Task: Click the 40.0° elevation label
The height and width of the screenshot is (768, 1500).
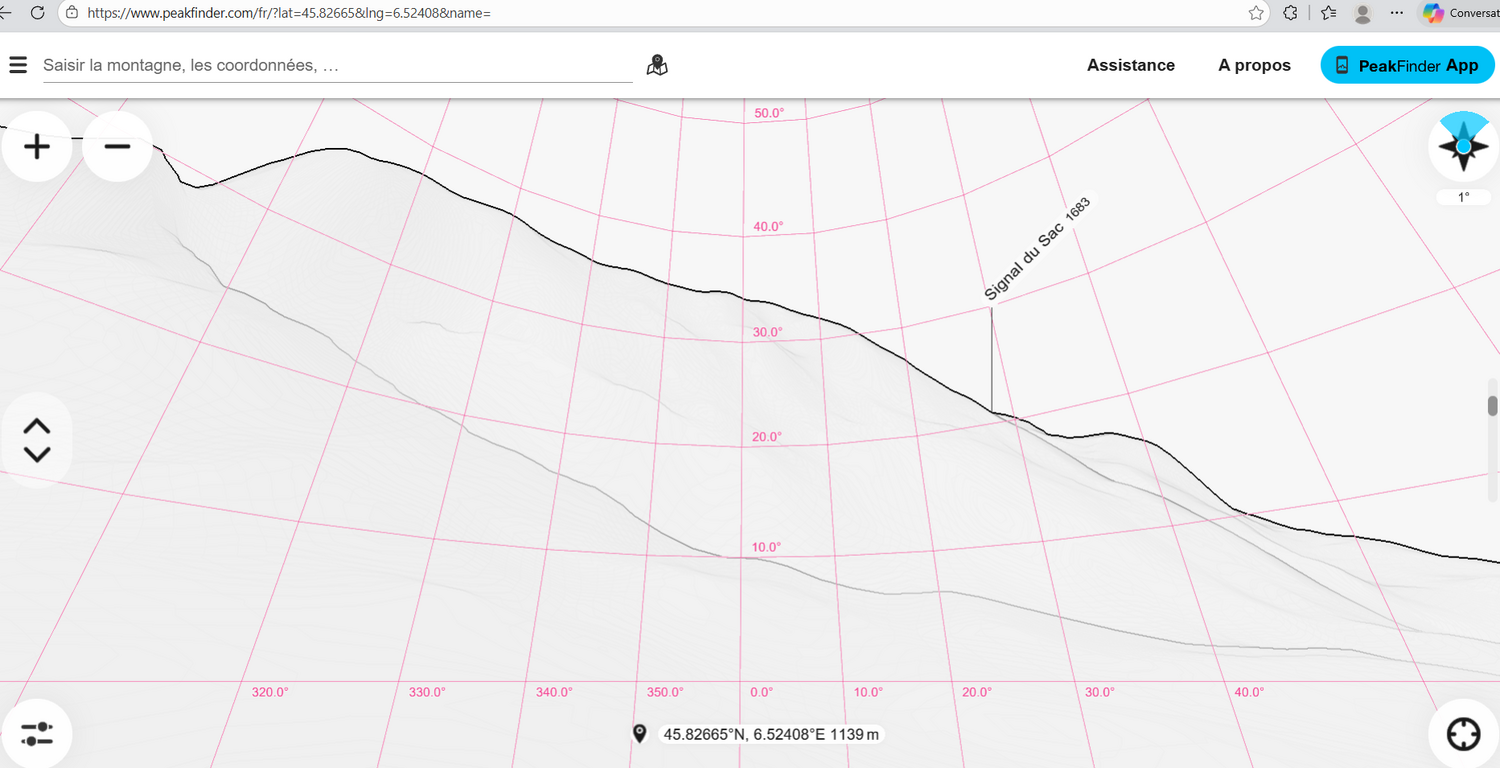Action: [768, 227]
